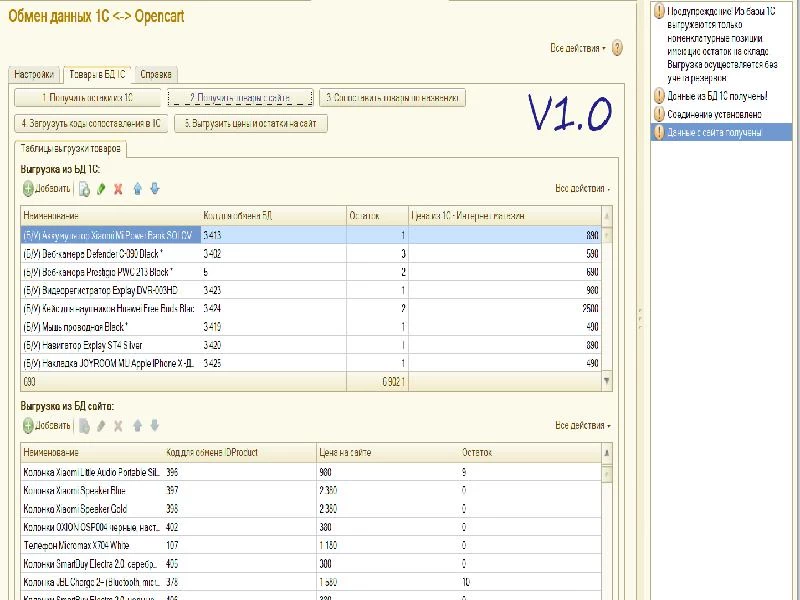800x600 pixels.
Task: Click the Добавить icon above the site table
Action: [28, 426]
